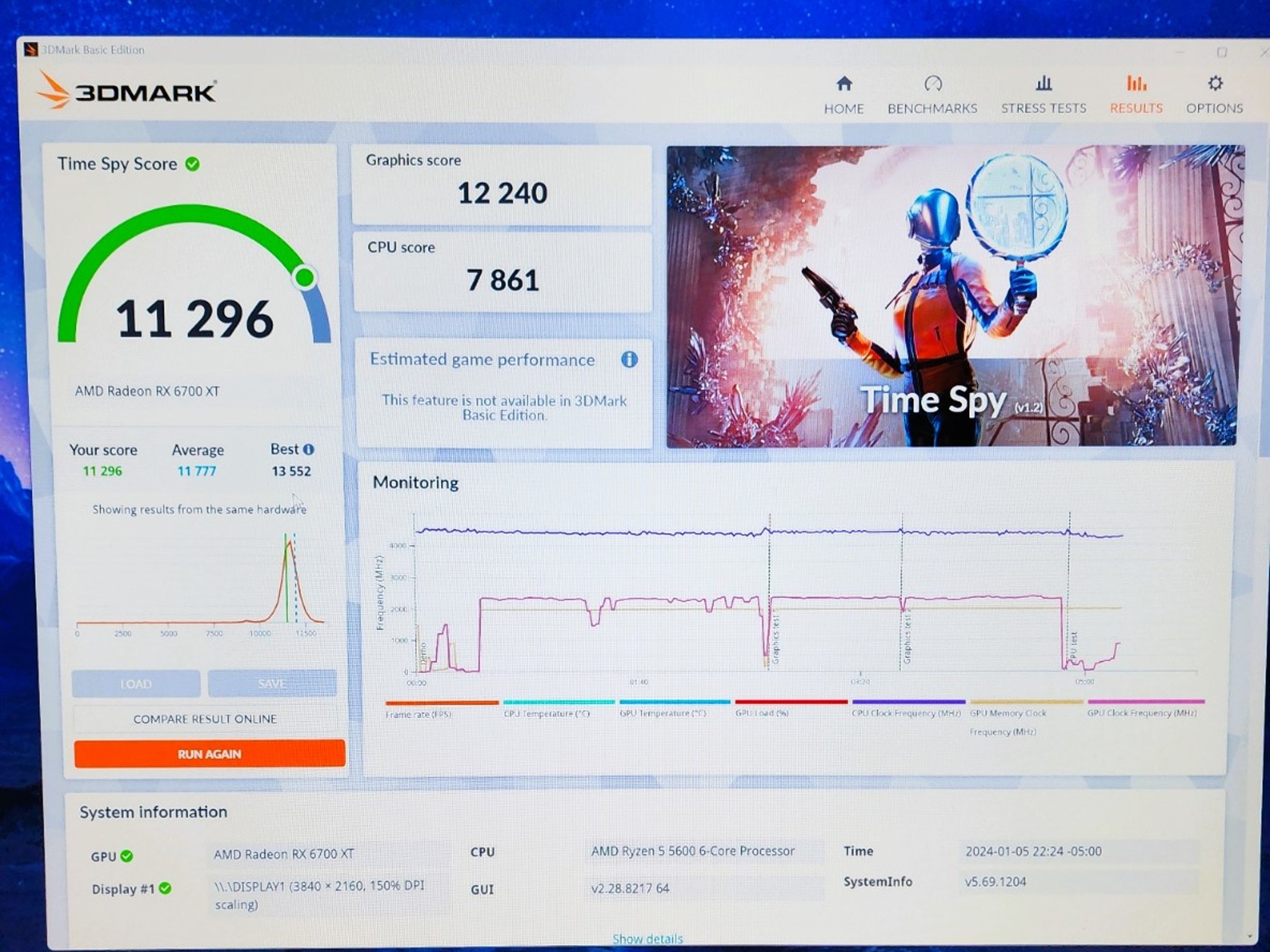The height and width of the screenshot is (952, 1270).
Task: Open the Benchmarks gauge icon
Action: tap(933, 83)
